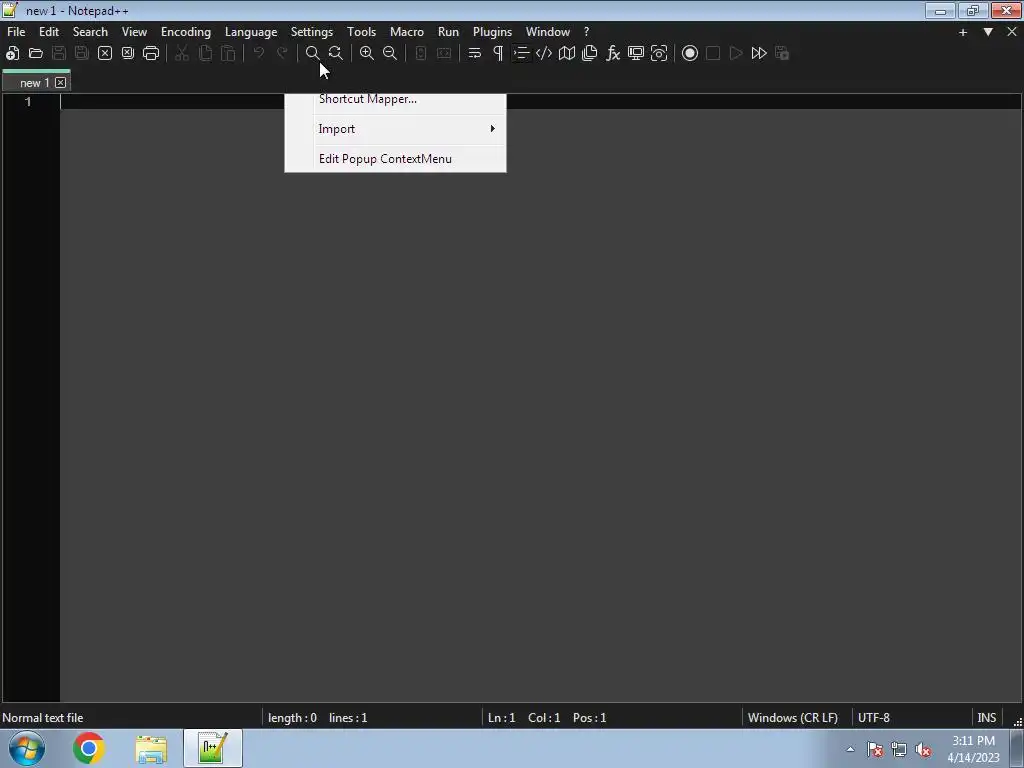This screenshot has width=1024, height=768.
Task: Toggle Word Wrap in the toolbar
Action: 475,54
